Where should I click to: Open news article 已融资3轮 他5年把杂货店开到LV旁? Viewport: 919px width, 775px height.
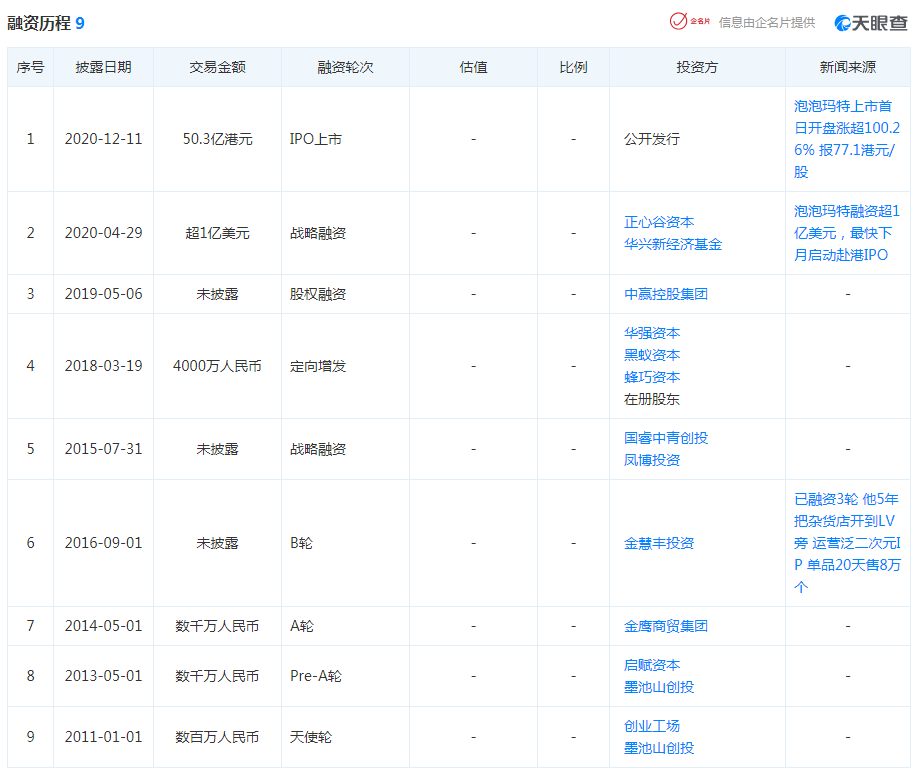[x=847, y=542]
